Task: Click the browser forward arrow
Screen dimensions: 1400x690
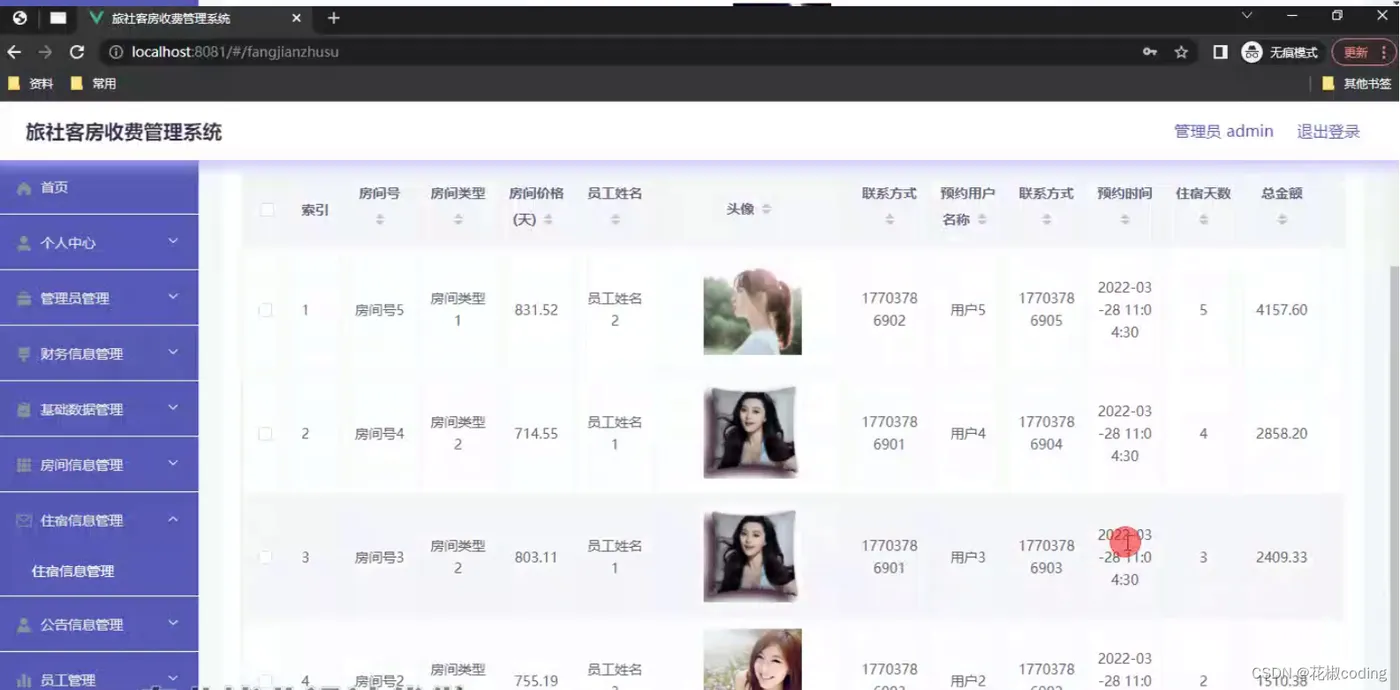Action: [45, 52]
